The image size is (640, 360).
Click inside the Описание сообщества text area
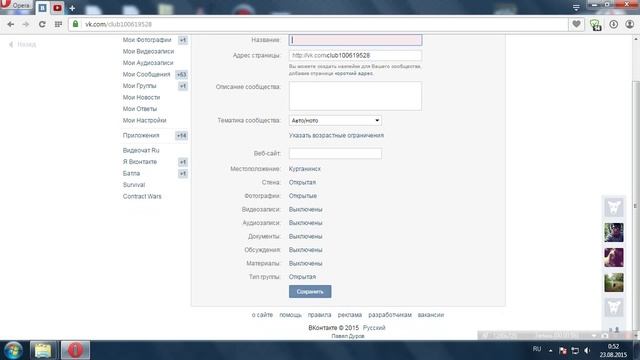356,96
